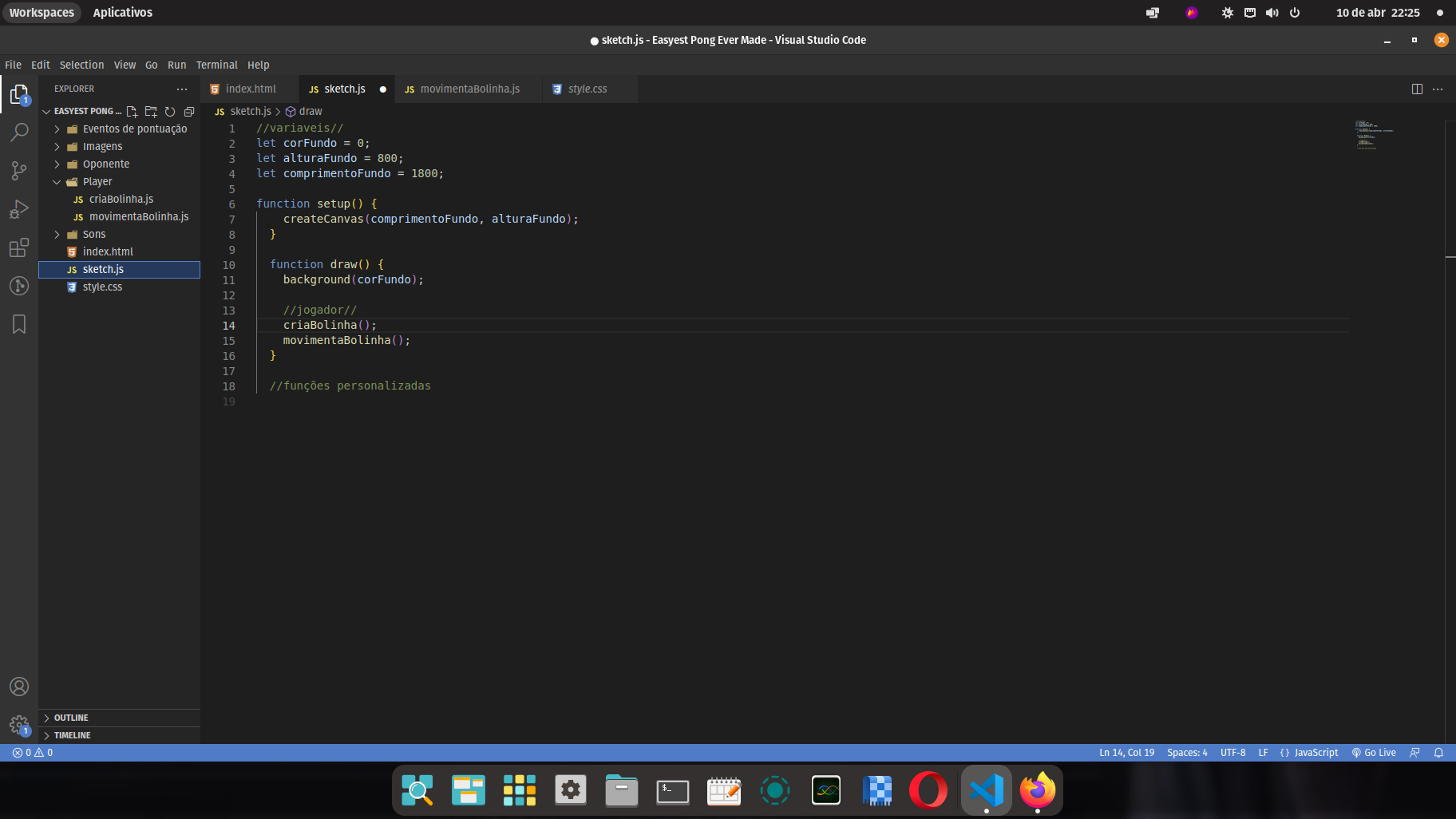Click sketch.js in the breadcrumb

point(243,112)
